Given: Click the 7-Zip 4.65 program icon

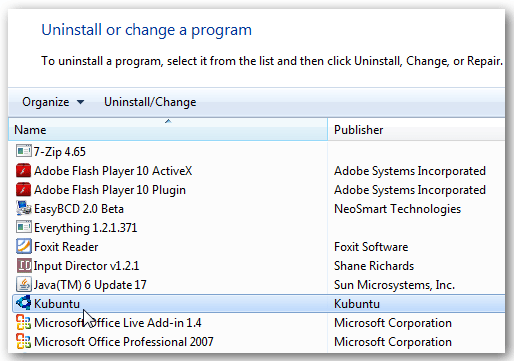Looking at the screenshot, I should coord(24,151).
